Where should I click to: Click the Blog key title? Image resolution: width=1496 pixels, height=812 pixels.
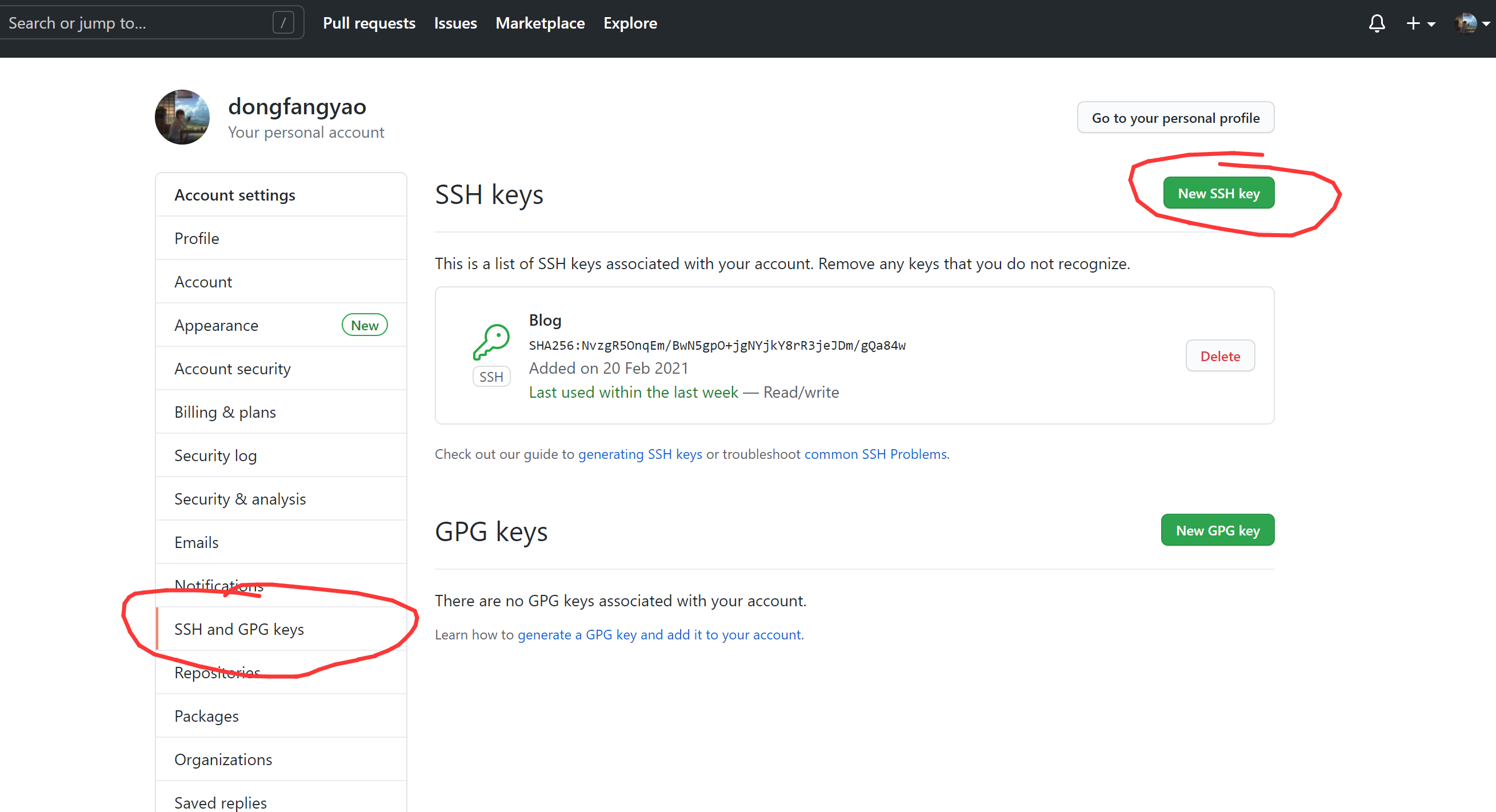point(545,321)
